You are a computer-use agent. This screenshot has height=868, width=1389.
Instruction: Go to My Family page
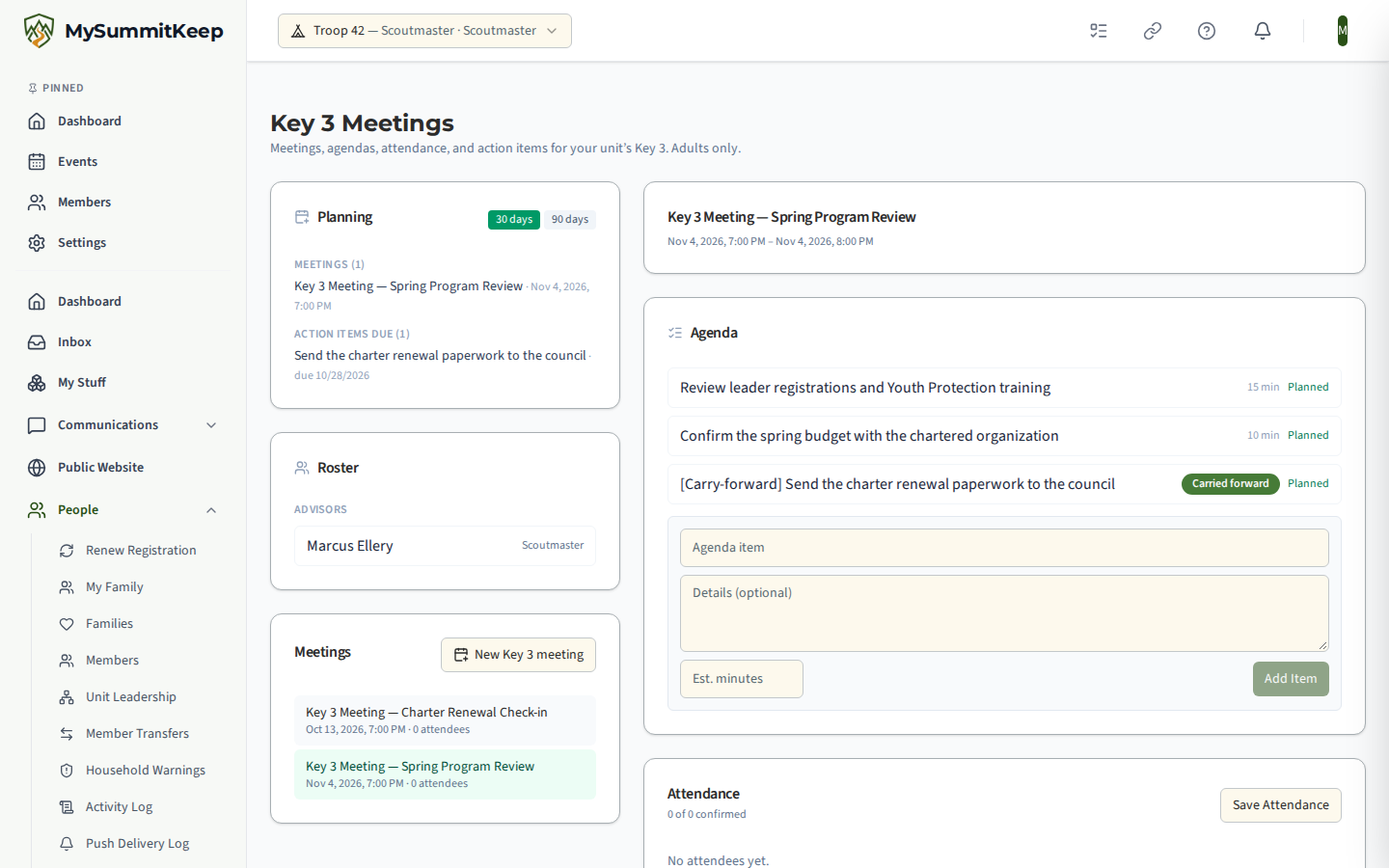(141, 587)
